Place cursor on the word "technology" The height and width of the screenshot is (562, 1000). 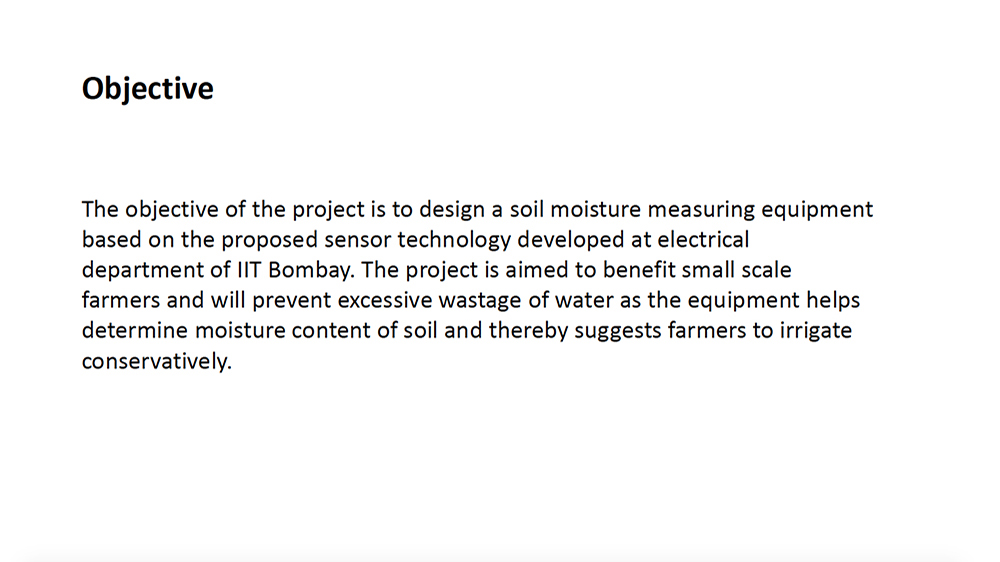coord(454,240)
